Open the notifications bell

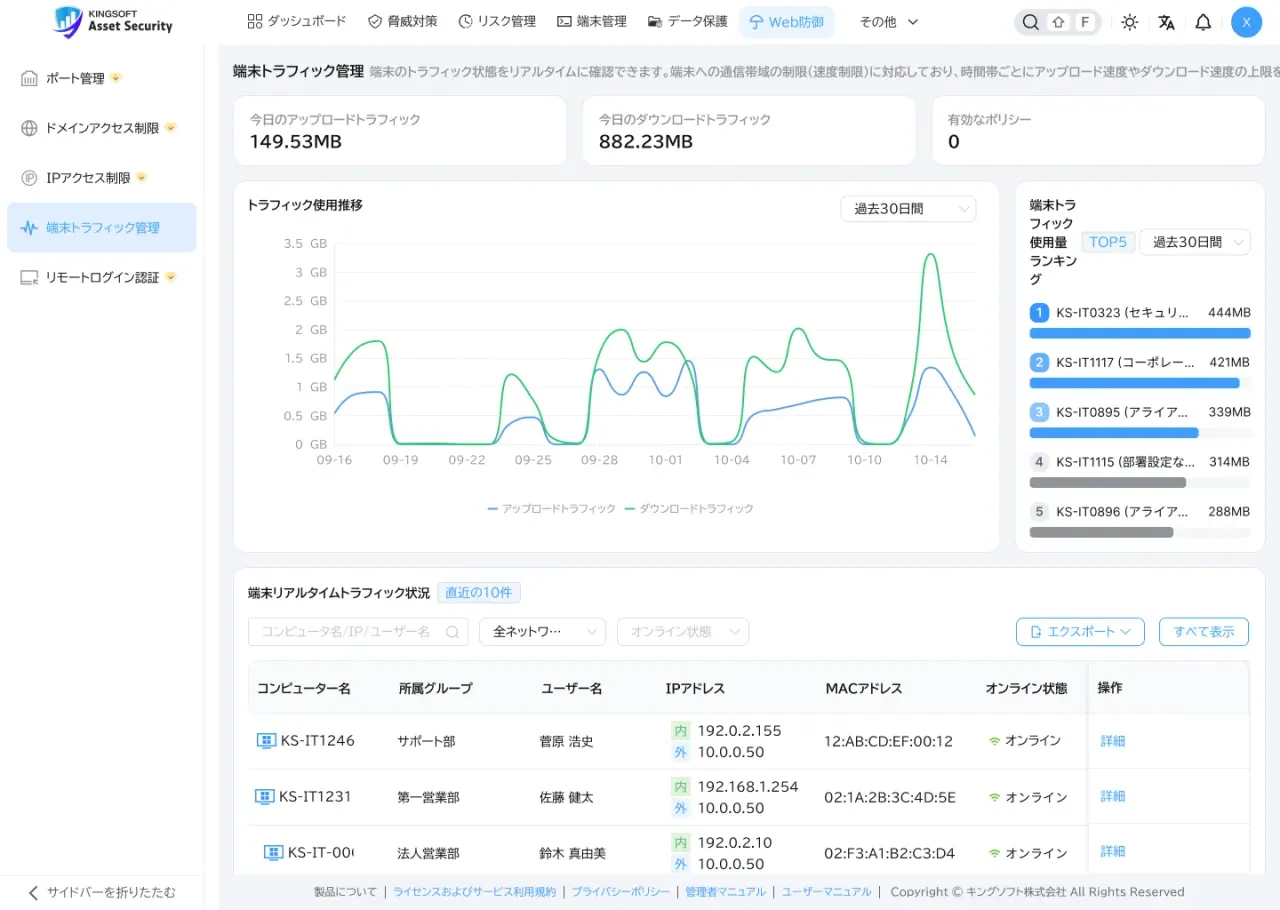point(1204,22)
